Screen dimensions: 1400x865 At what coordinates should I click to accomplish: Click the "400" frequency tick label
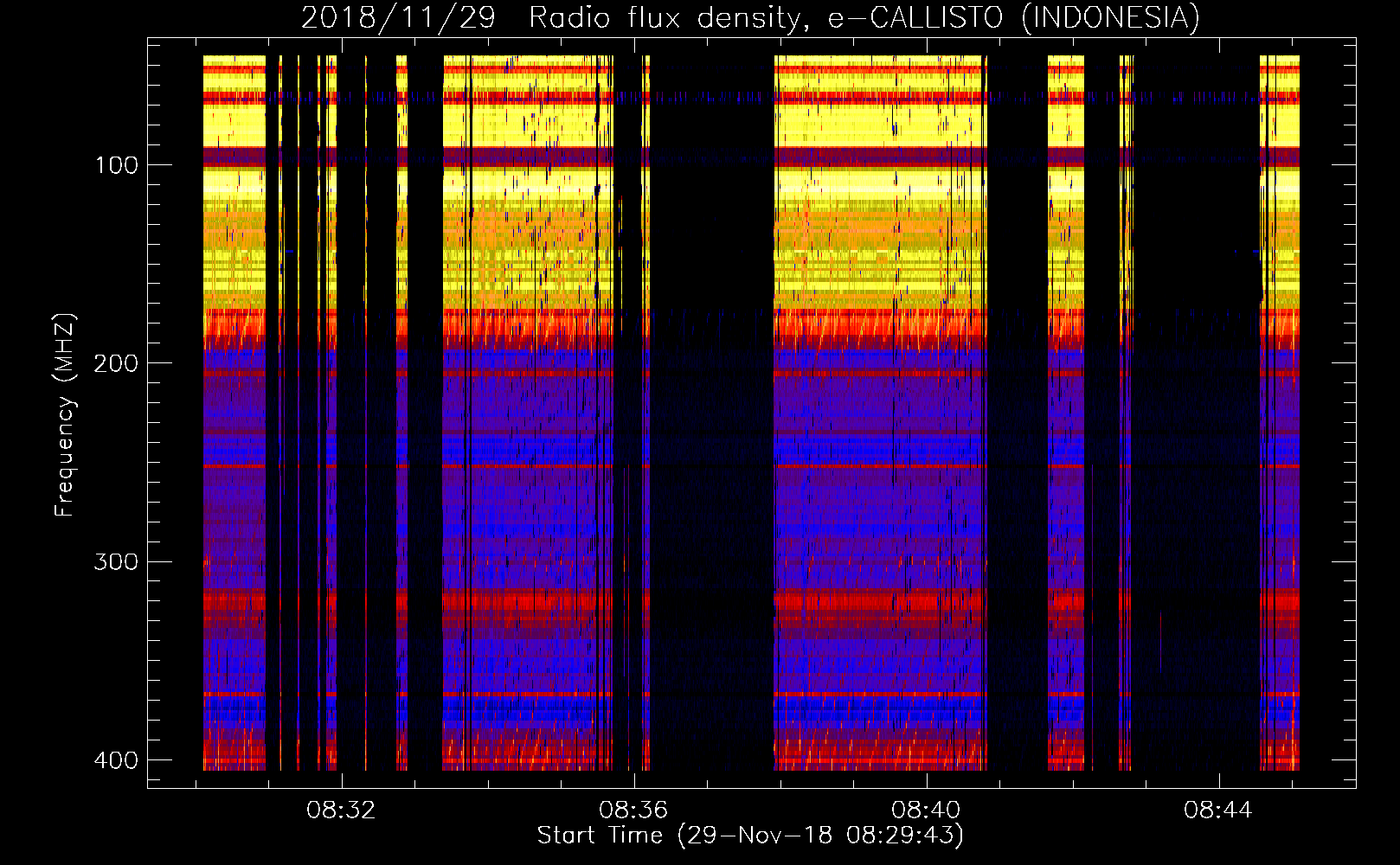[x=116, y=760]
